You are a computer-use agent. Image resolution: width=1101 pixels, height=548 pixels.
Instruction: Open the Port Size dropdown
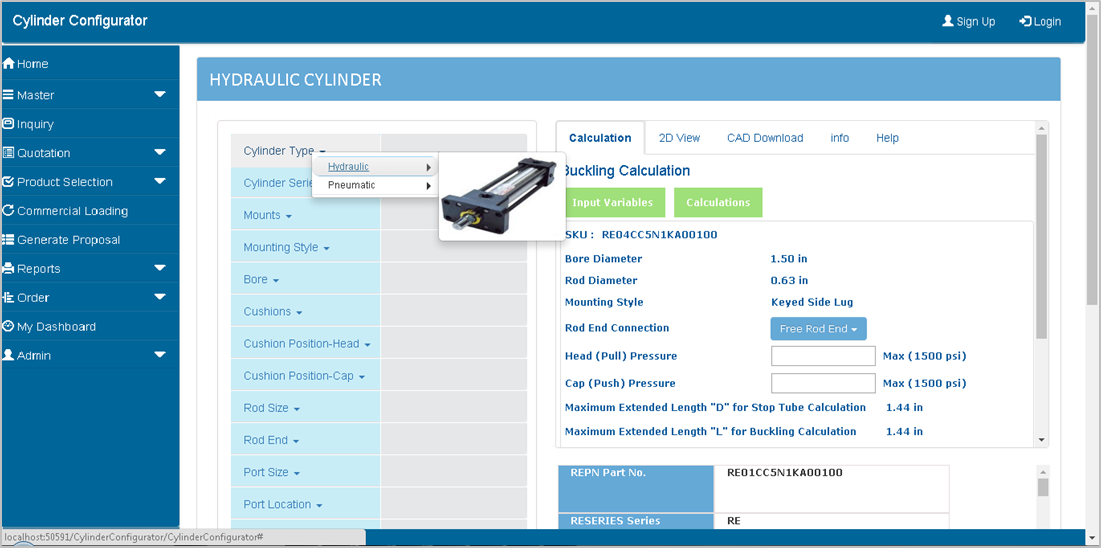[x=272, y=472]
